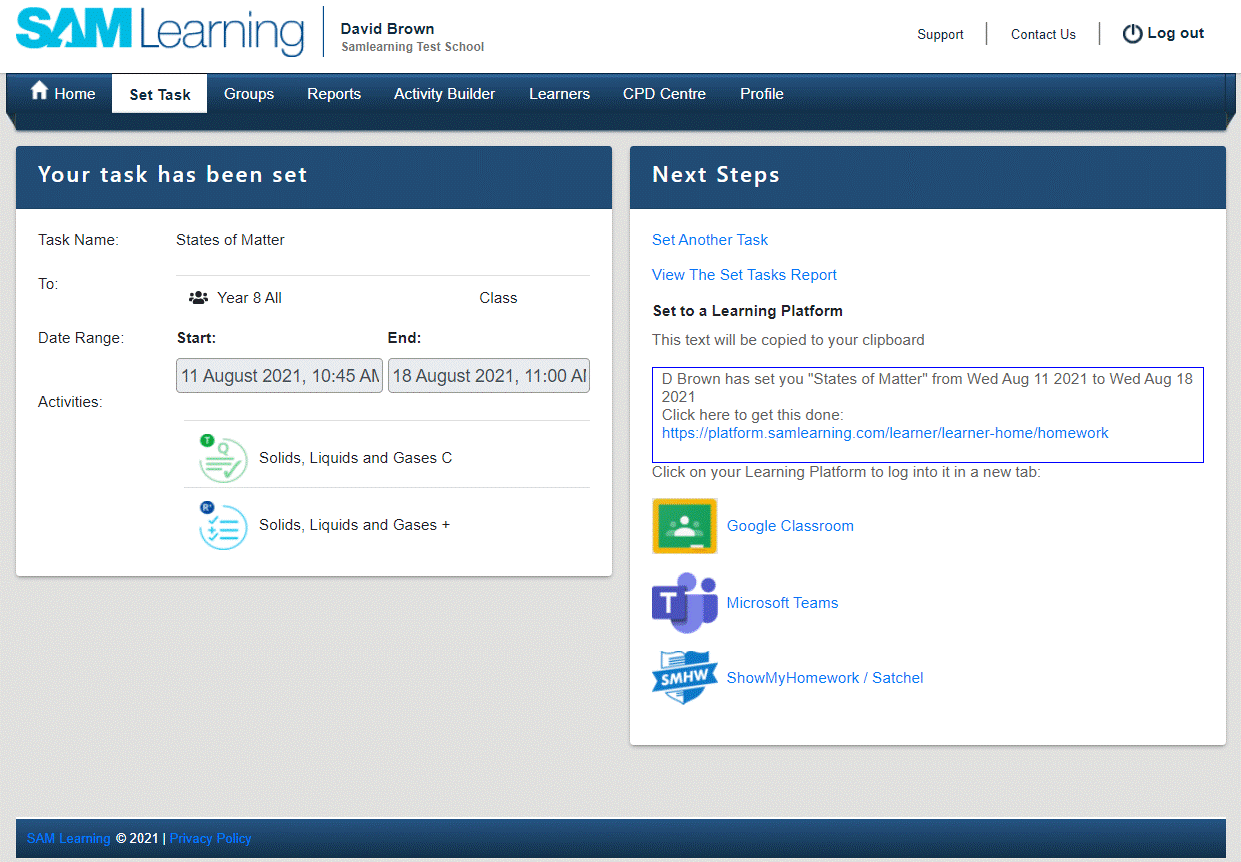The width and height of the screenshot is (1241, 862).
Task: Click the Google Classroom icon
Action: click(x=685, y=526)
